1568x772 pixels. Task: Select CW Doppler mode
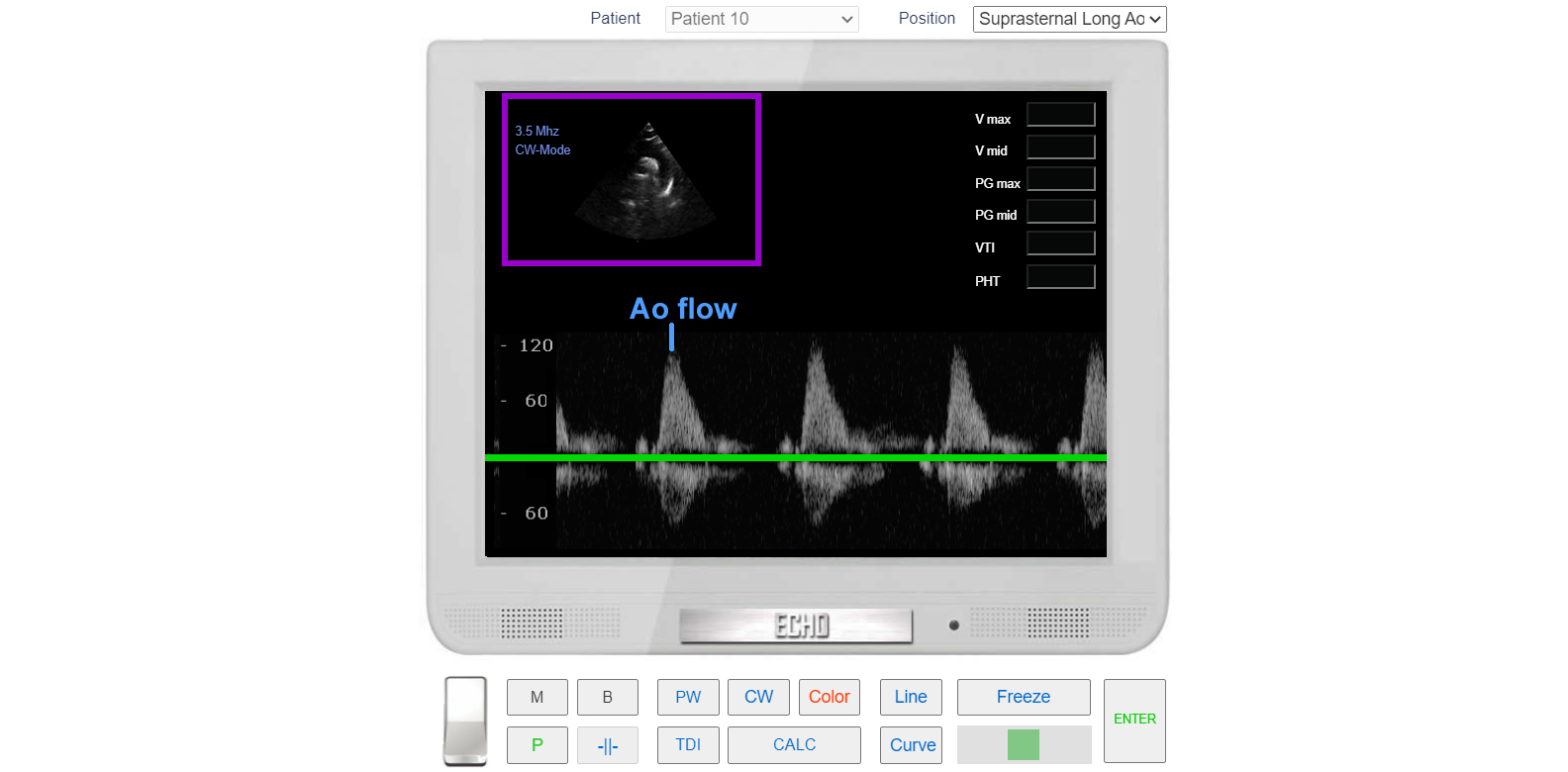click(758, 697)
